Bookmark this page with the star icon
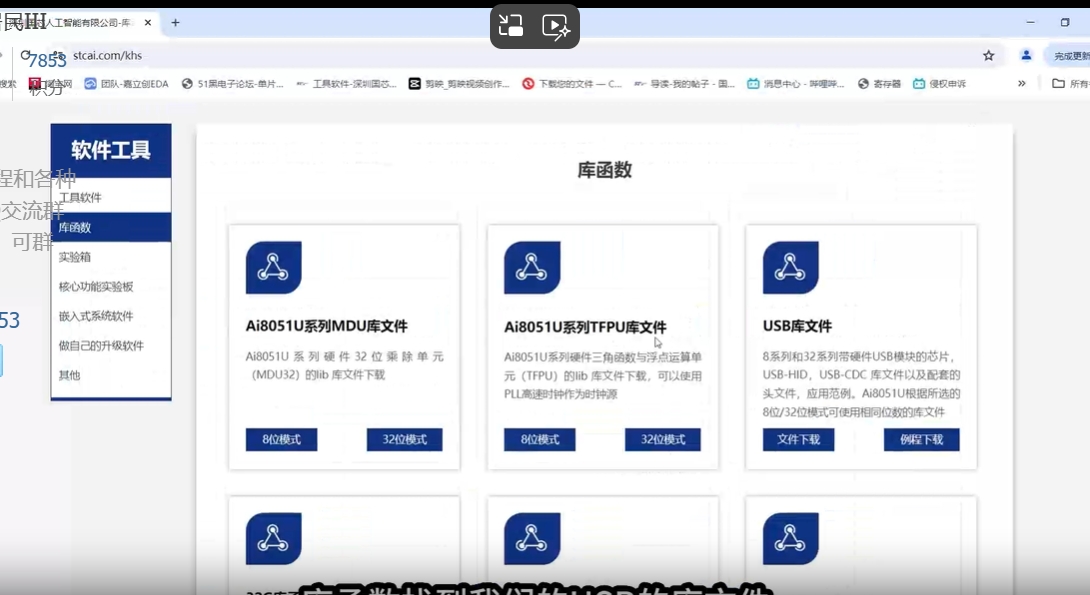 tap(989, 56)
